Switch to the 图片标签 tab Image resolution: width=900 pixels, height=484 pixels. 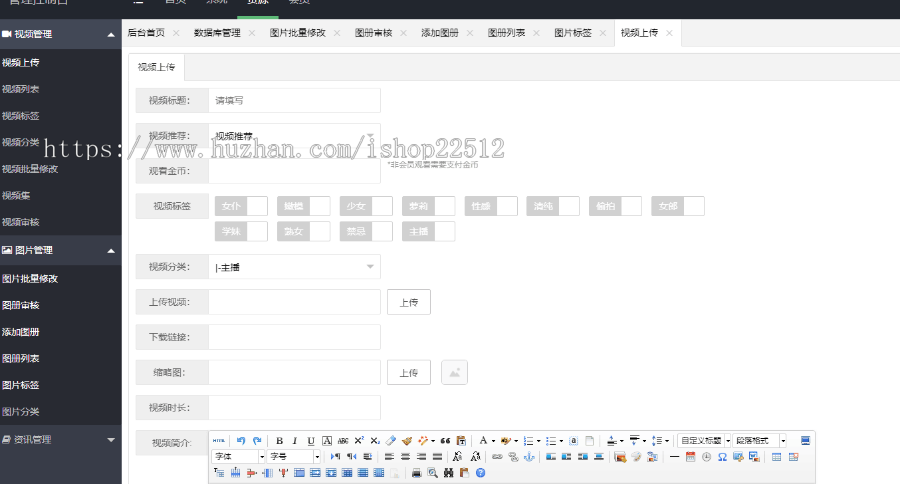coord(573,33)
